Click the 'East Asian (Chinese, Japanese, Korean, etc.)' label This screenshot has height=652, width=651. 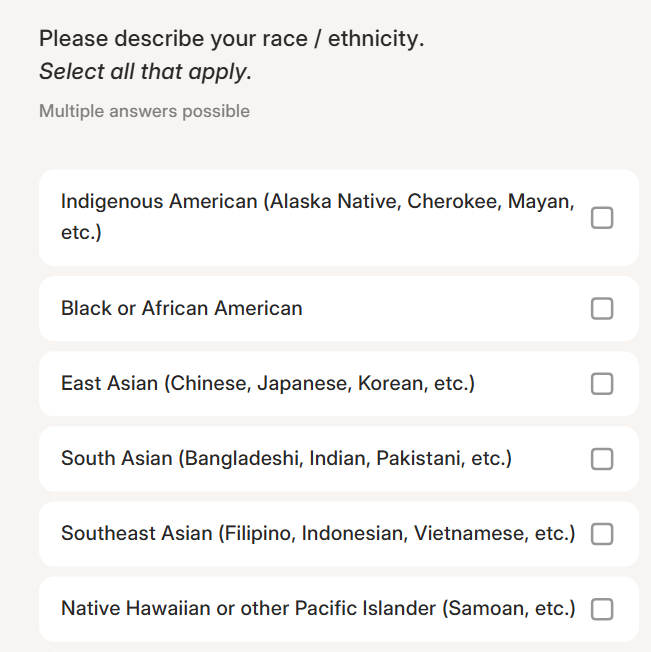click(x=268, y=383)
